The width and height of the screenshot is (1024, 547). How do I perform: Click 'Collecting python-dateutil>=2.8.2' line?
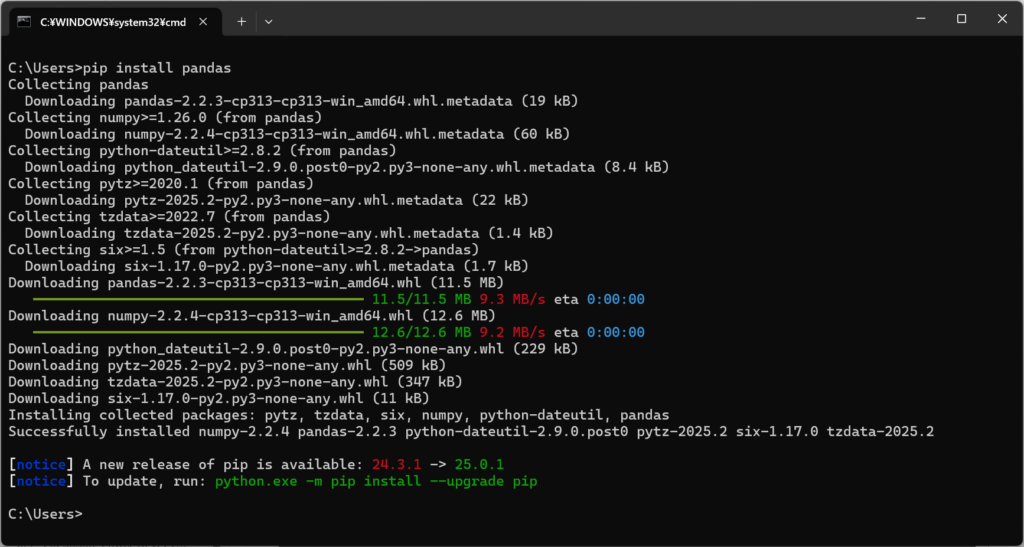pos(202,151)
